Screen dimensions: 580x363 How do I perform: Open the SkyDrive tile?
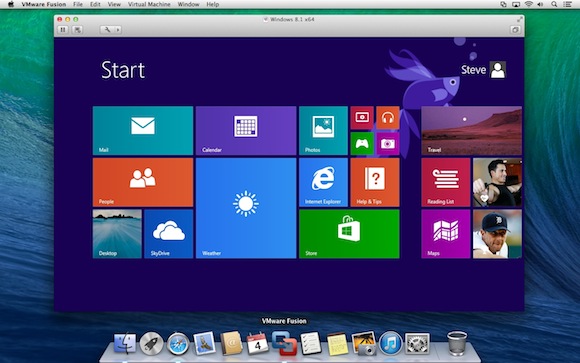tap(169, 234)
